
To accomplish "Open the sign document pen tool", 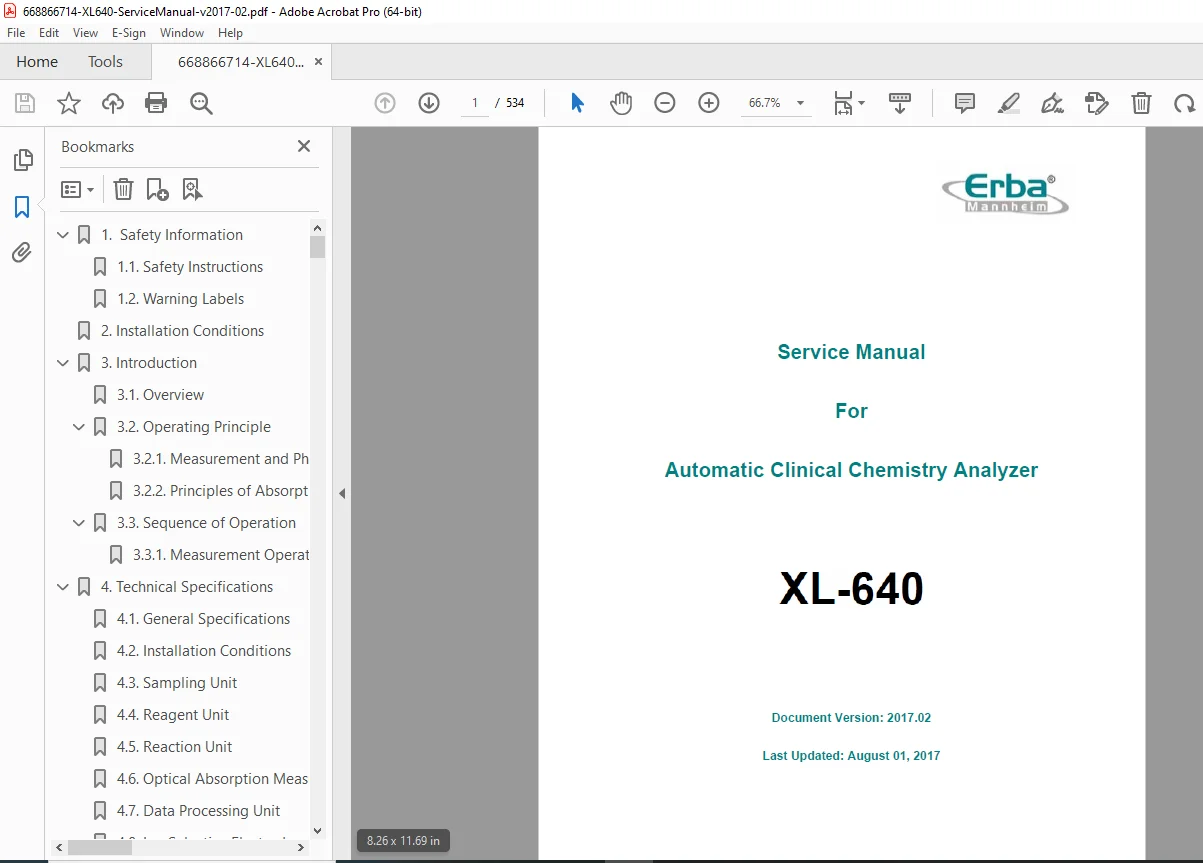I will pyautogui.click(x=1052, y=103).
